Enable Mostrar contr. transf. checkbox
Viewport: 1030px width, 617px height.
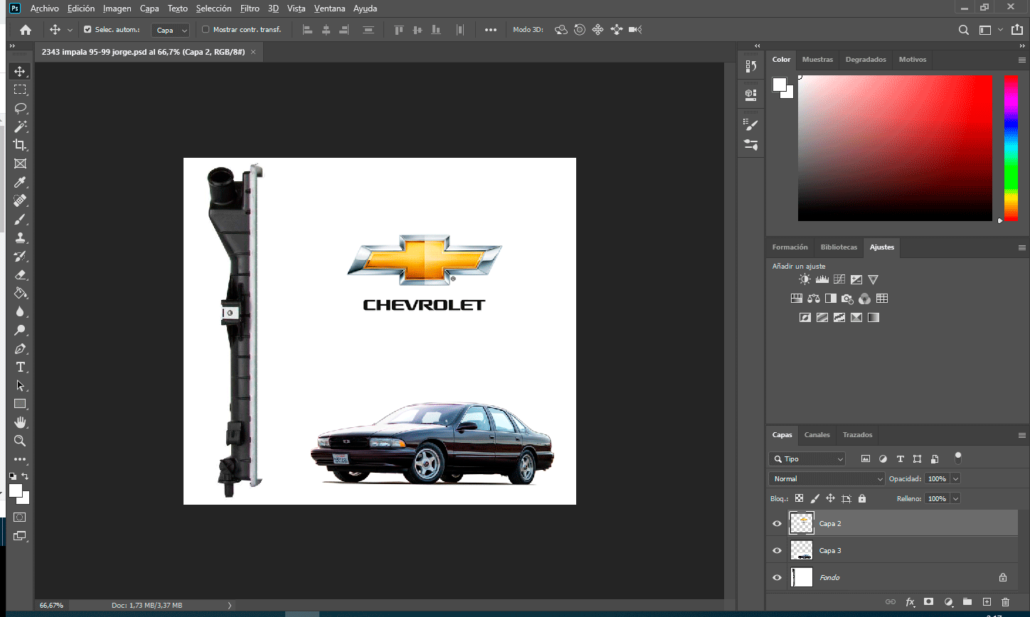point(206,30)
